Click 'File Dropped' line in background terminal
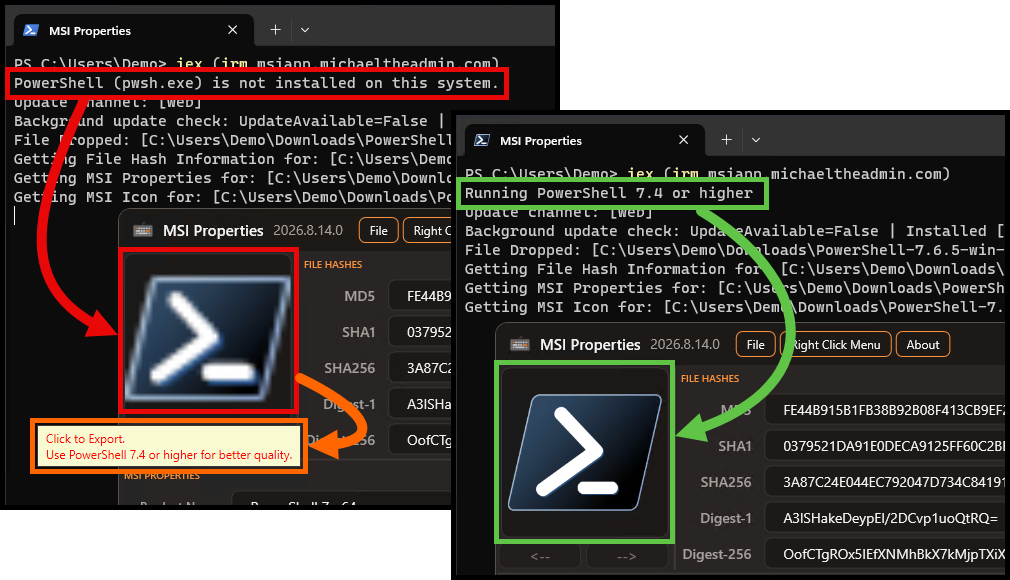The image size is (1010, 580). pos(233,140)
